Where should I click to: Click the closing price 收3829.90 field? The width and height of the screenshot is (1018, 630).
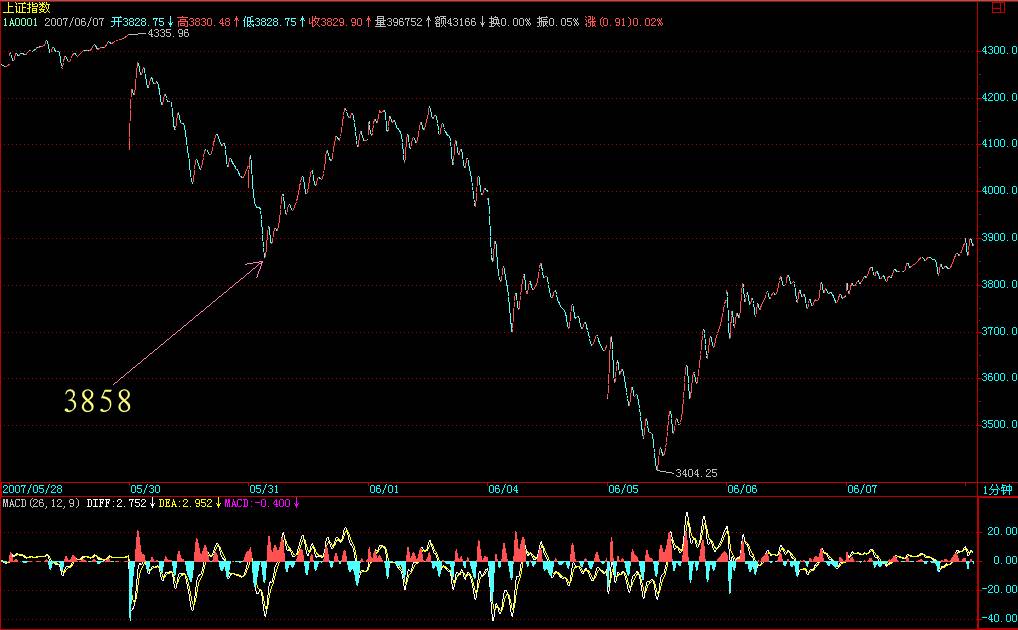(x=336, y=21)
